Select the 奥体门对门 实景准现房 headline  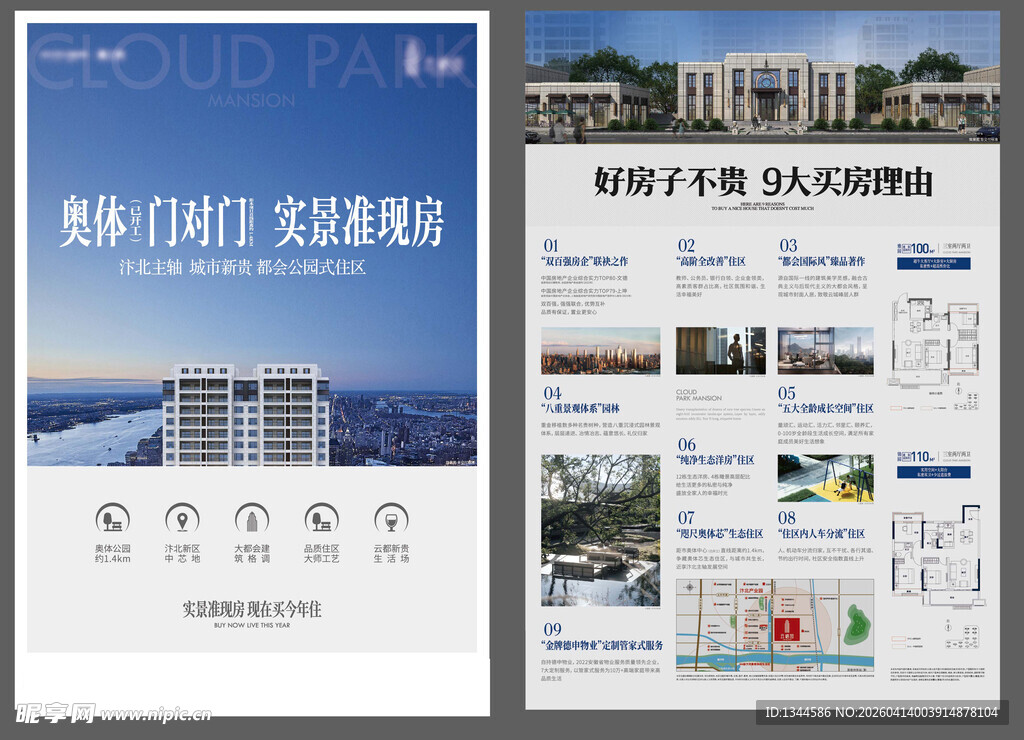251,221
